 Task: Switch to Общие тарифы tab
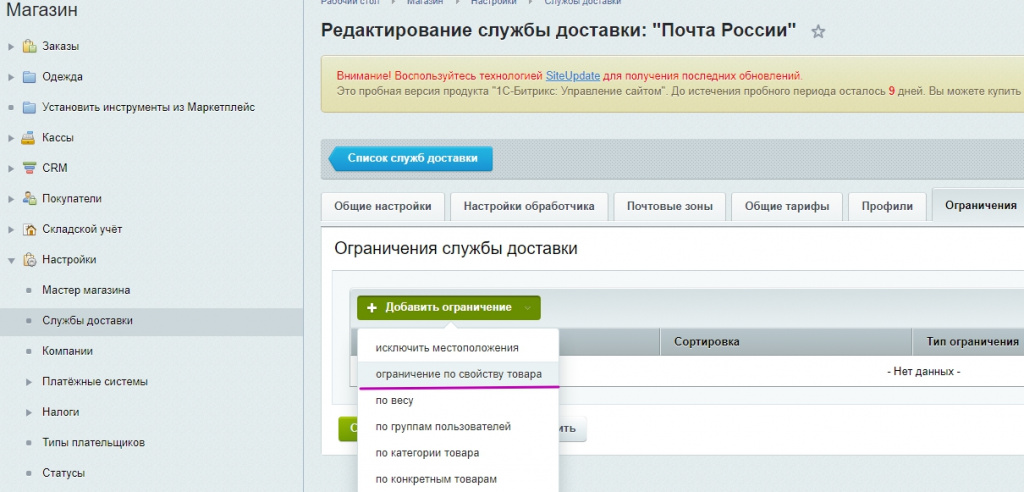787,206
